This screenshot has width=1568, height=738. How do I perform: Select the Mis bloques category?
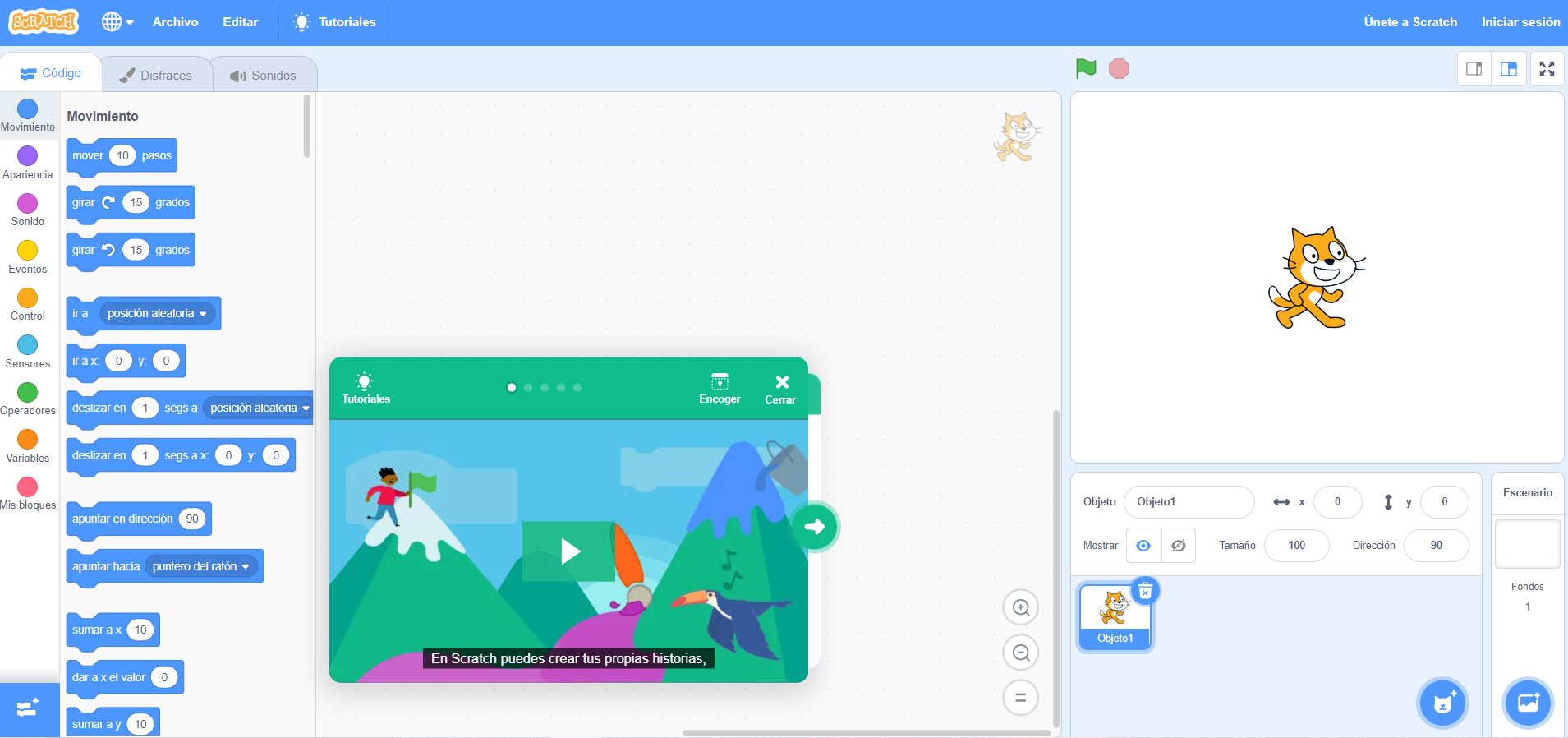pos(28,493)
